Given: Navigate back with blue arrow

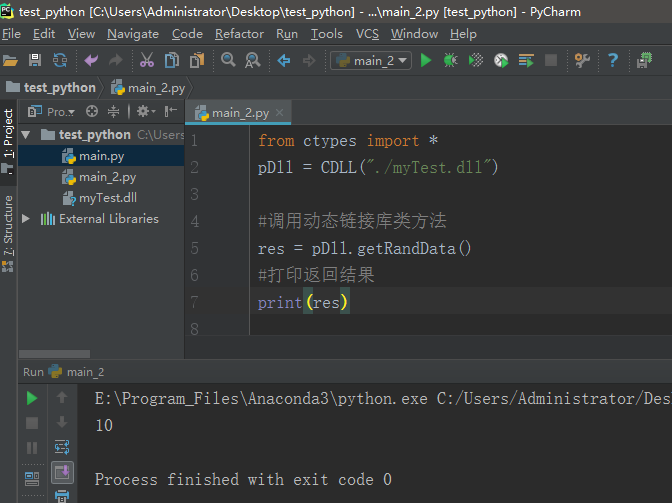Looking at the screenshot, I should [x=284, y=60].
